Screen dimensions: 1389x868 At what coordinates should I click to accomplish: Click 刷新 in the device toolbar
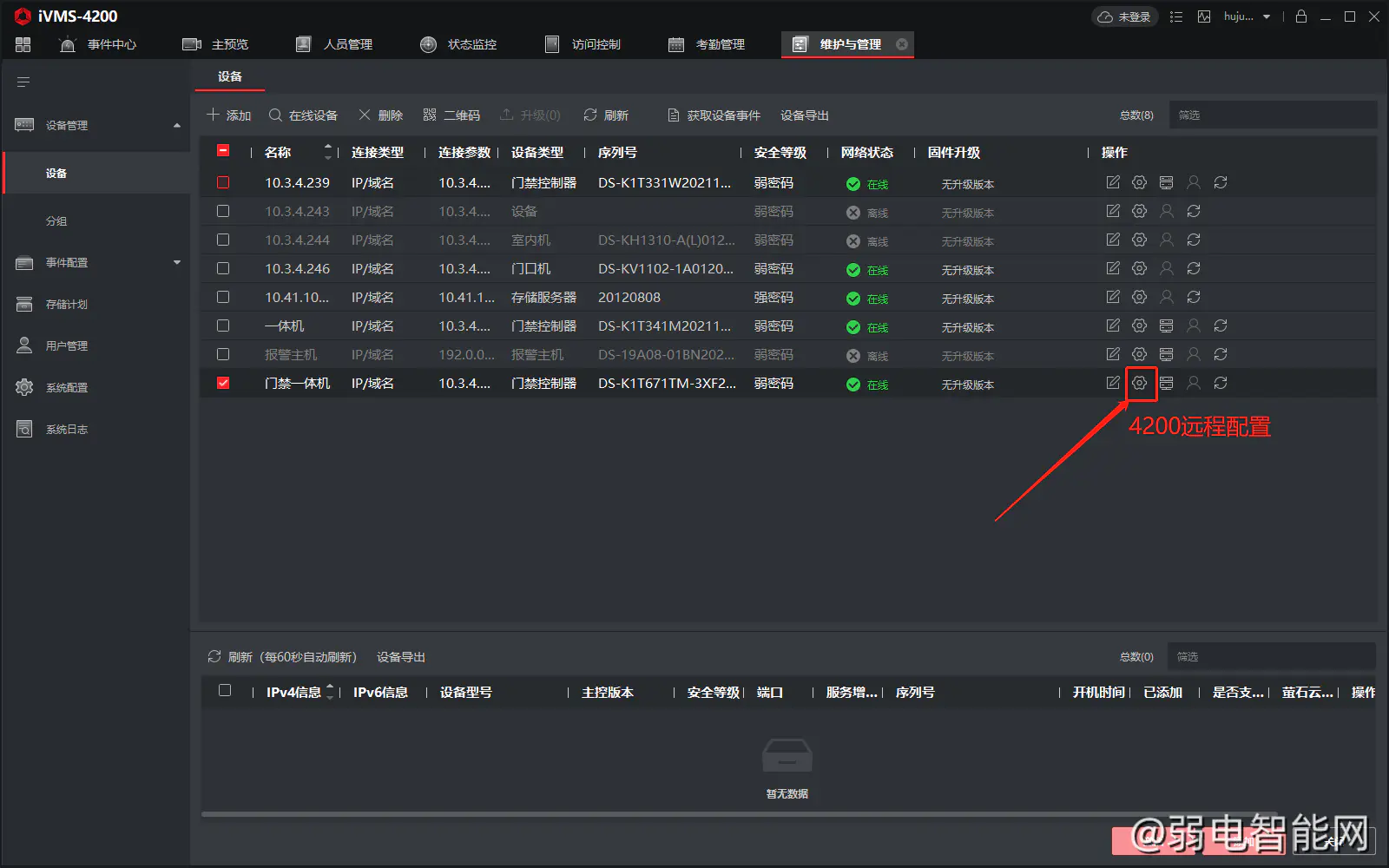(x=606, y=115)
